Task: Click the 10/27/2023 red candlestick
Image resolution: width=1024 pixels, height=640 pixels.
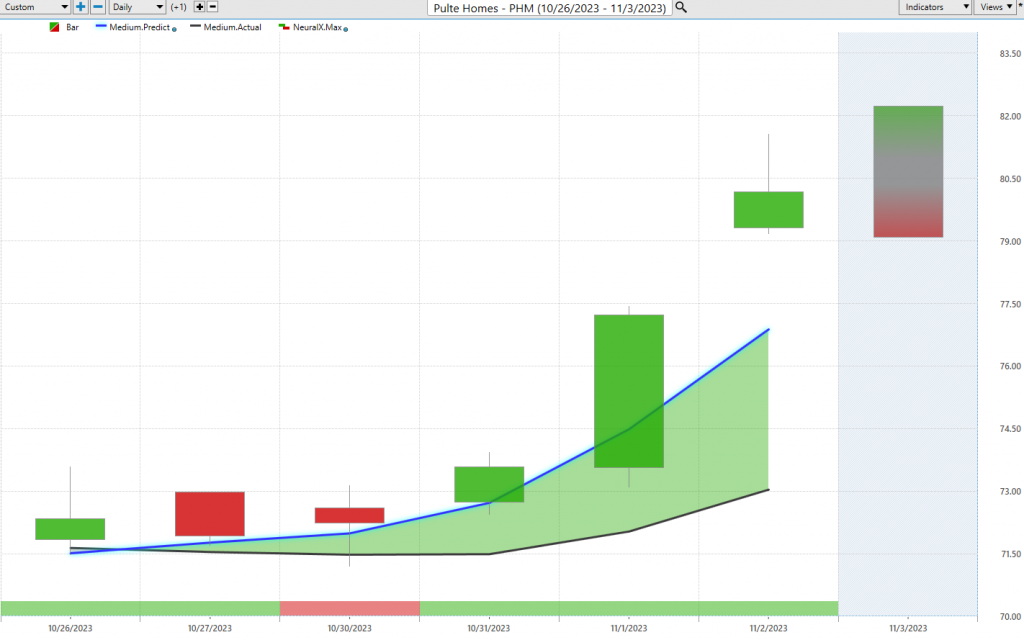Action: point(210,514)
